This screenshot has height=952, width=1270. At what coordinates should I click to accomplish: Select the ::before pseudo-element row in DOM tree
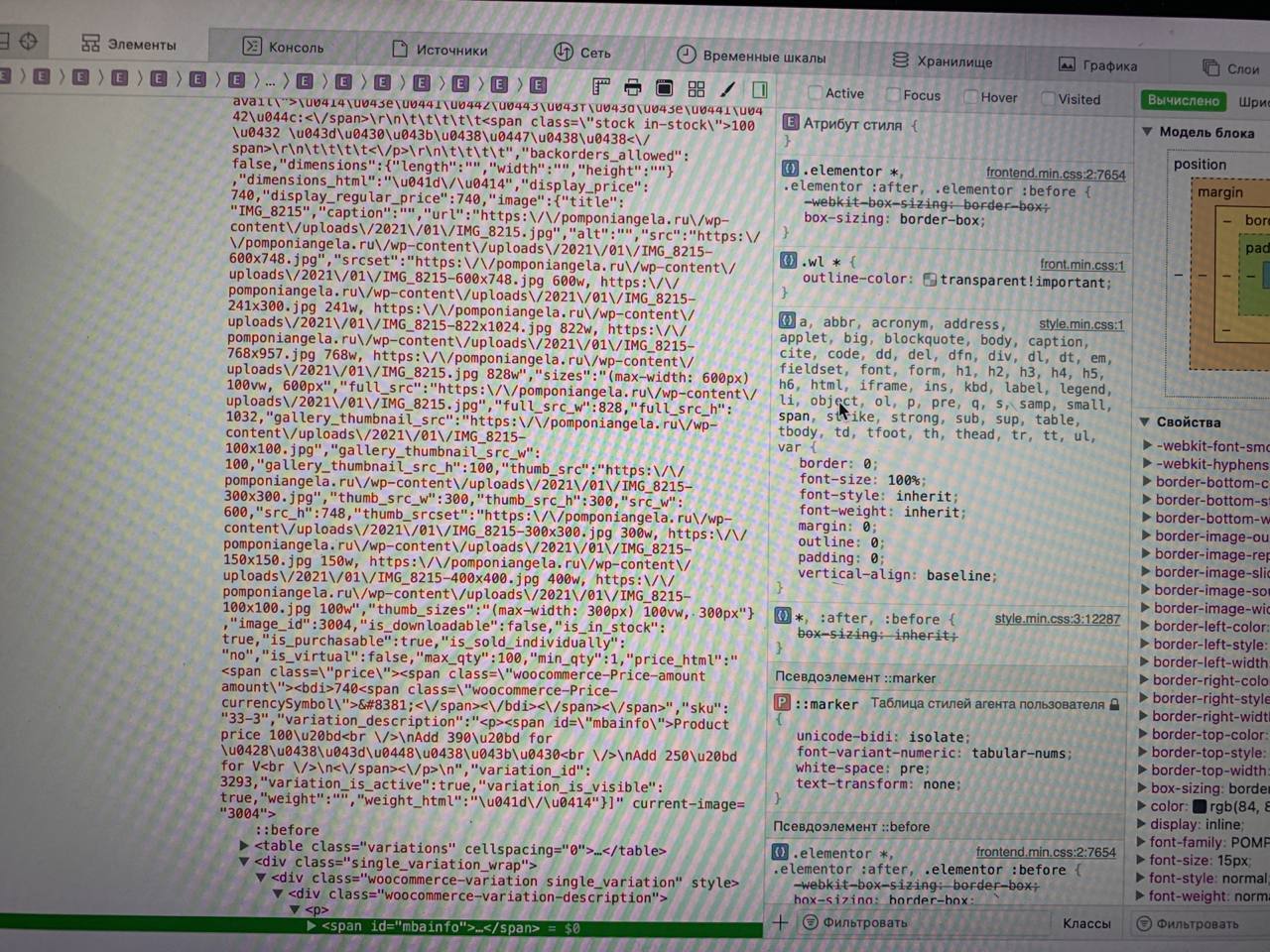coord(288,830)
